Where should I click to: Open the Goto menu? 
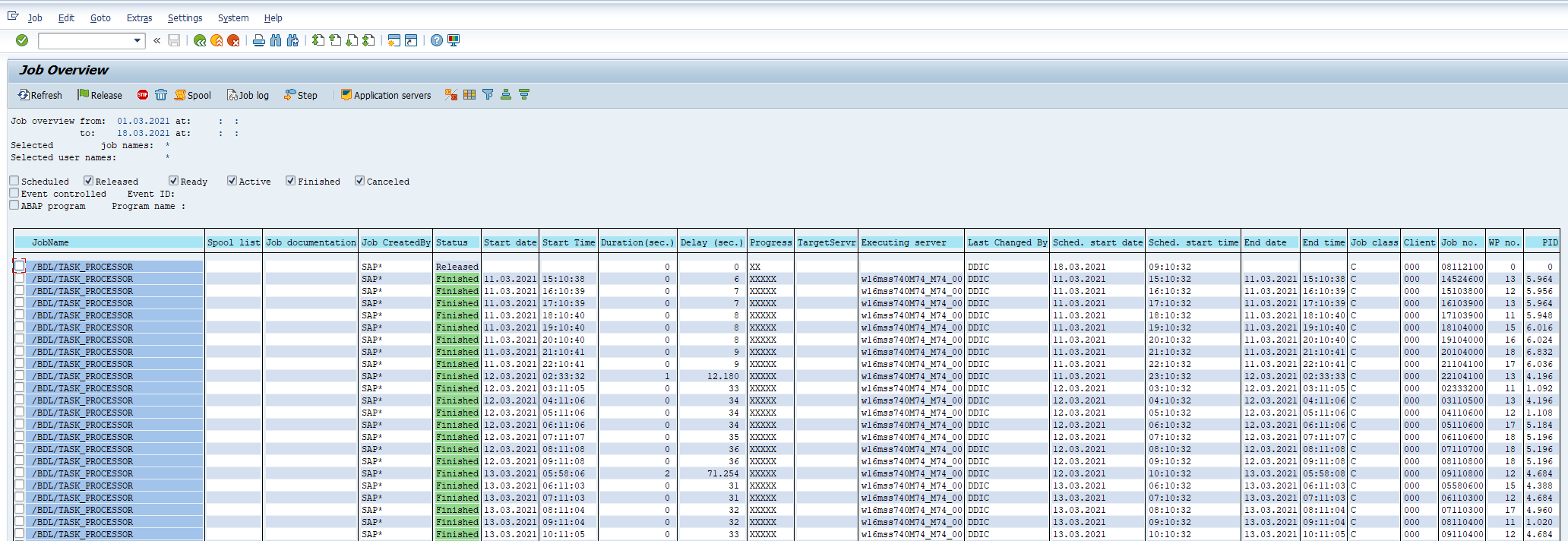[x=100, y=18]
